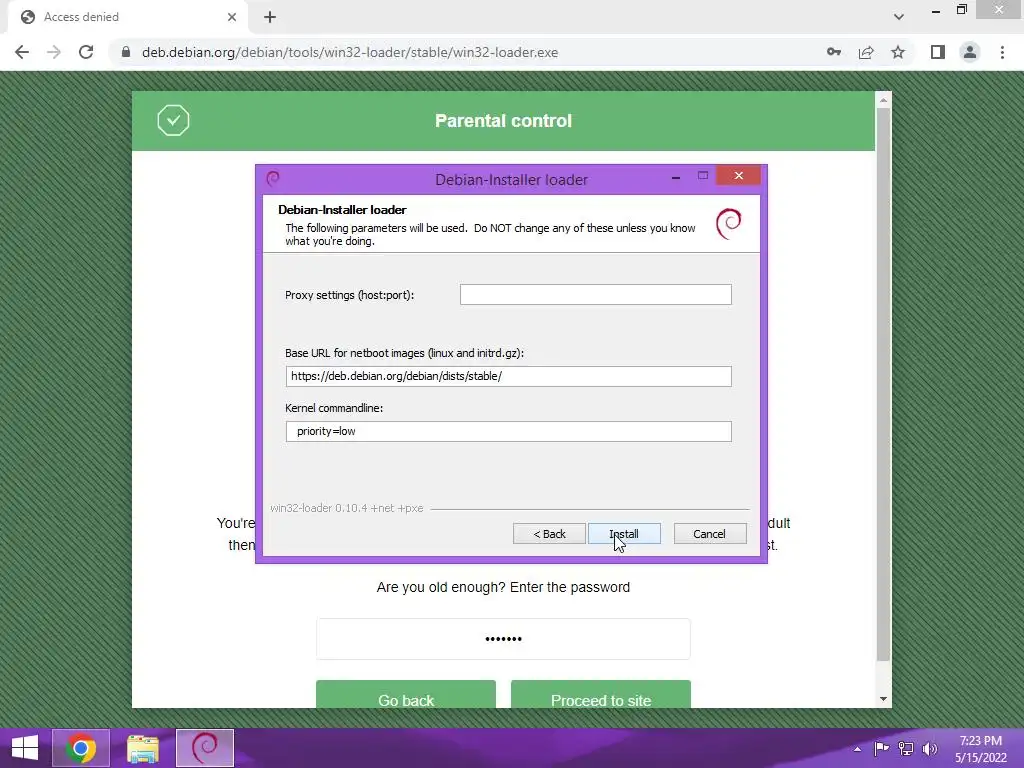Go back using Chrome's back arrow
Screen dimensions: 1024x768
22,52
